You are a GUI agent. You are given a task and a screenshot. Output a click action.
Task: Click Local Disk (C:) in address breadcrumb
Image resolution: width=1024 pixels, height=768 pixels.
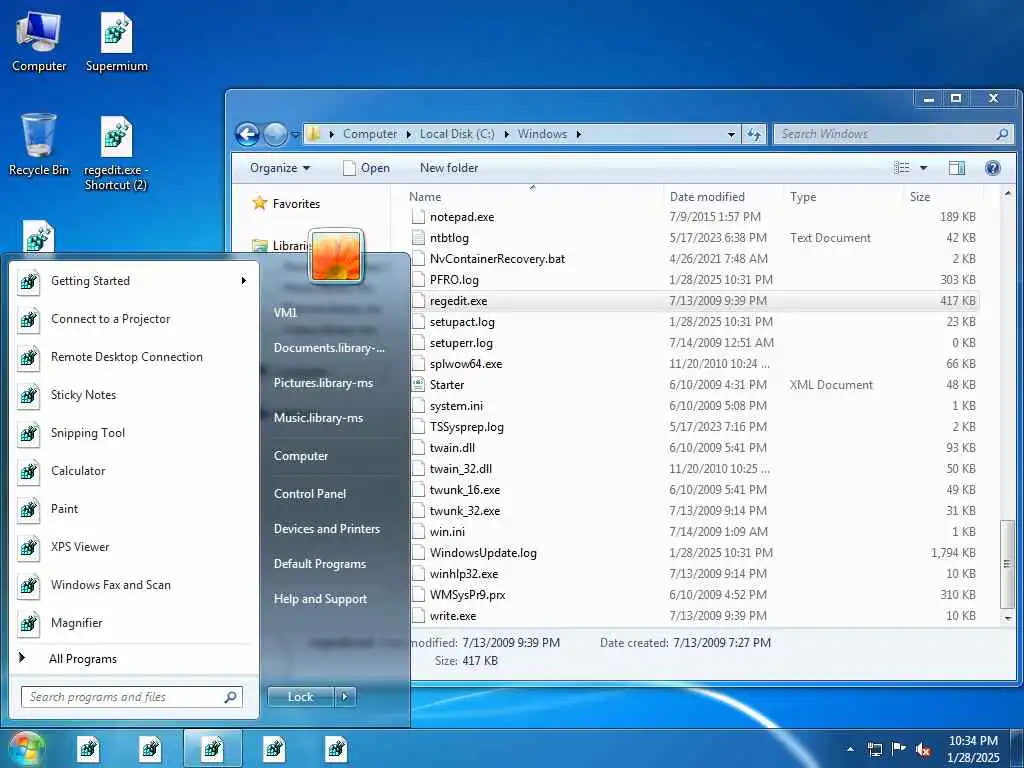pos(456,134)
